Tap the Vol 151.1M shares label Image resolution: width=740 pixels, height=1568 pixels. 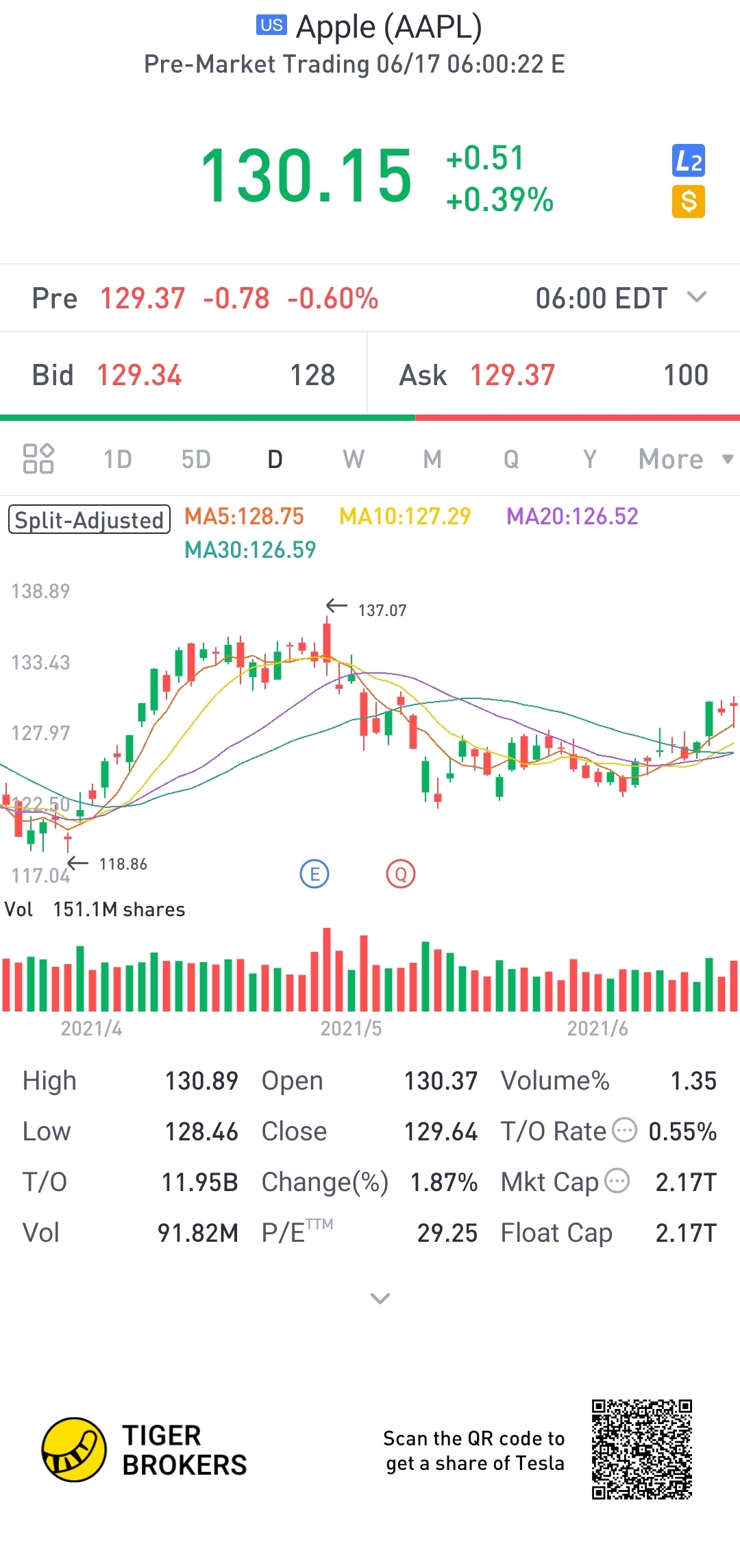click(x=95, y=909)
